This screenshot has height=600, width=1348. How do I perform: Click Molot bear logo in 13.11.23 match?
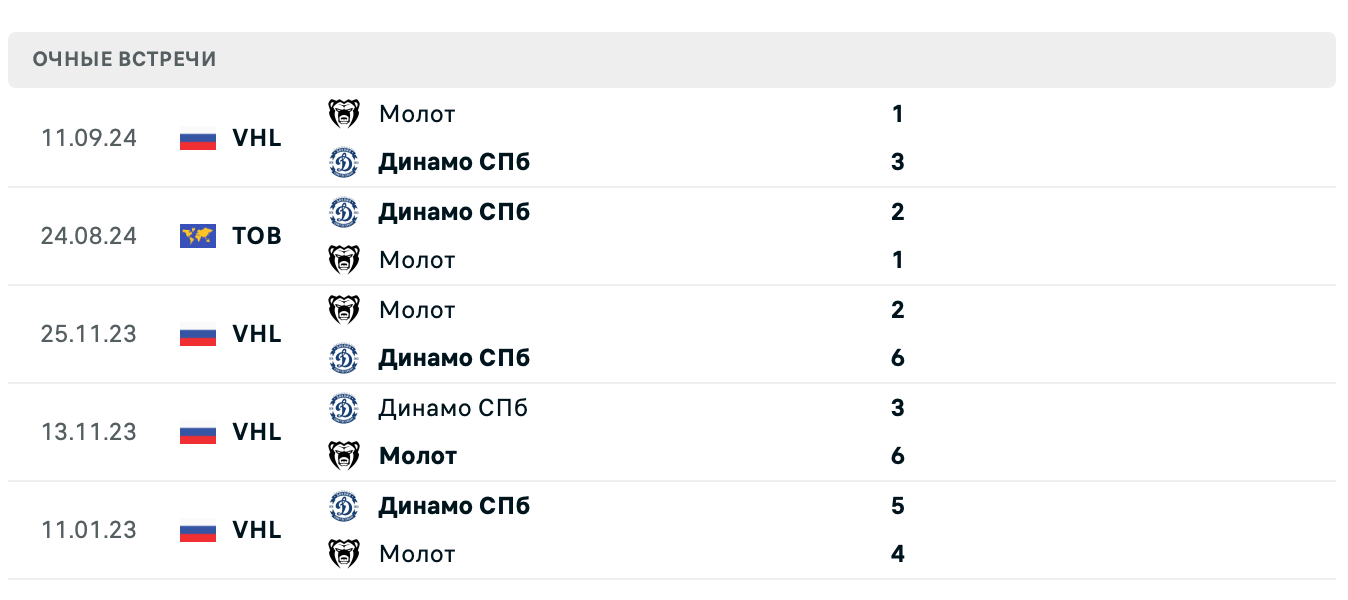tap(343, 456)
